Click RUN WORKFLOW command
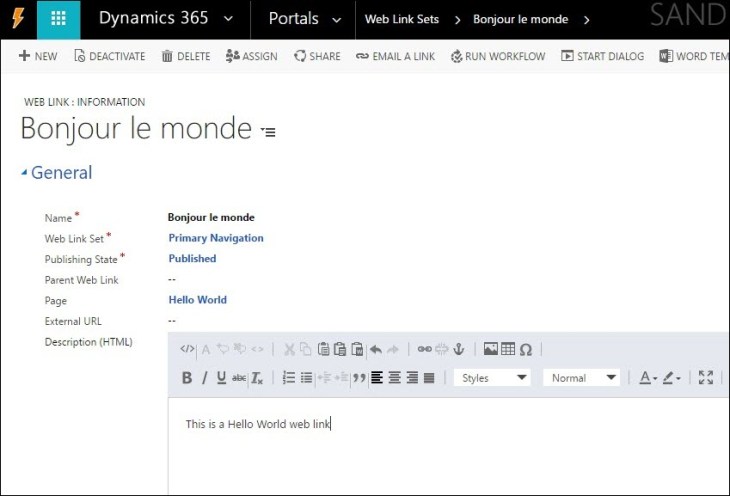 coord(498,56)
